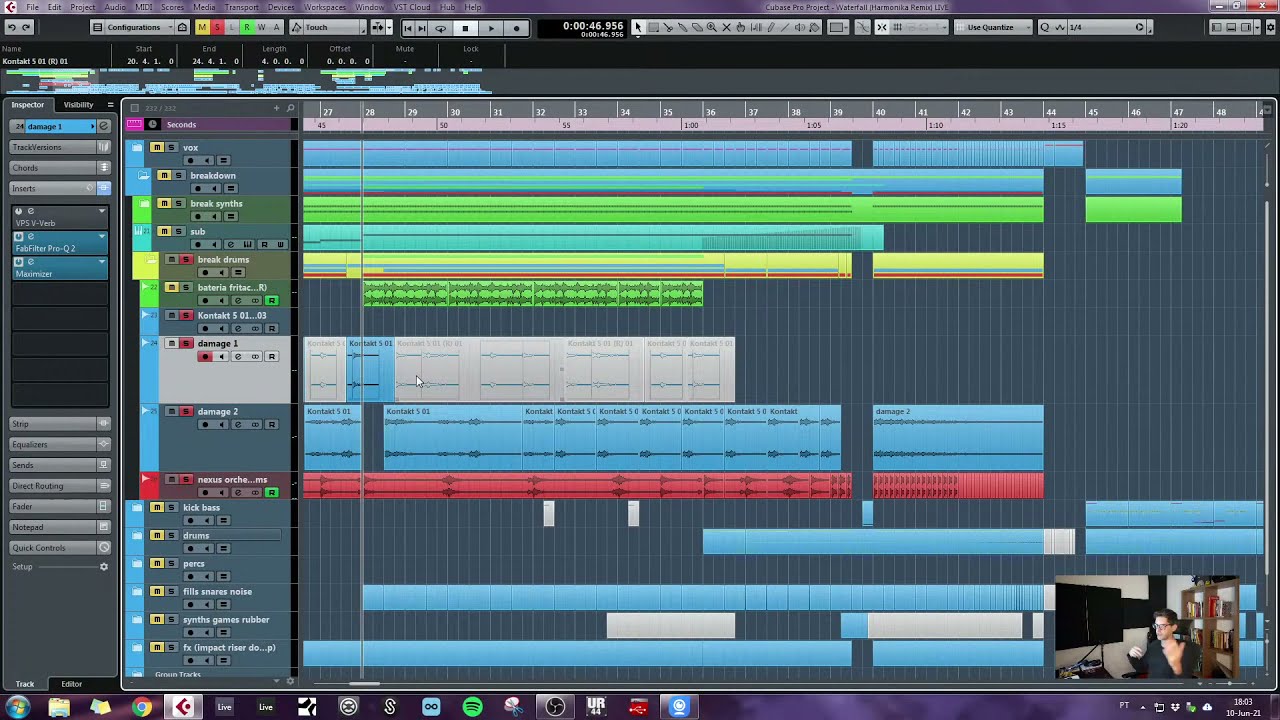The image size is (1280, 720).
Task: Open the Project menu
Action: click(83, 7)
